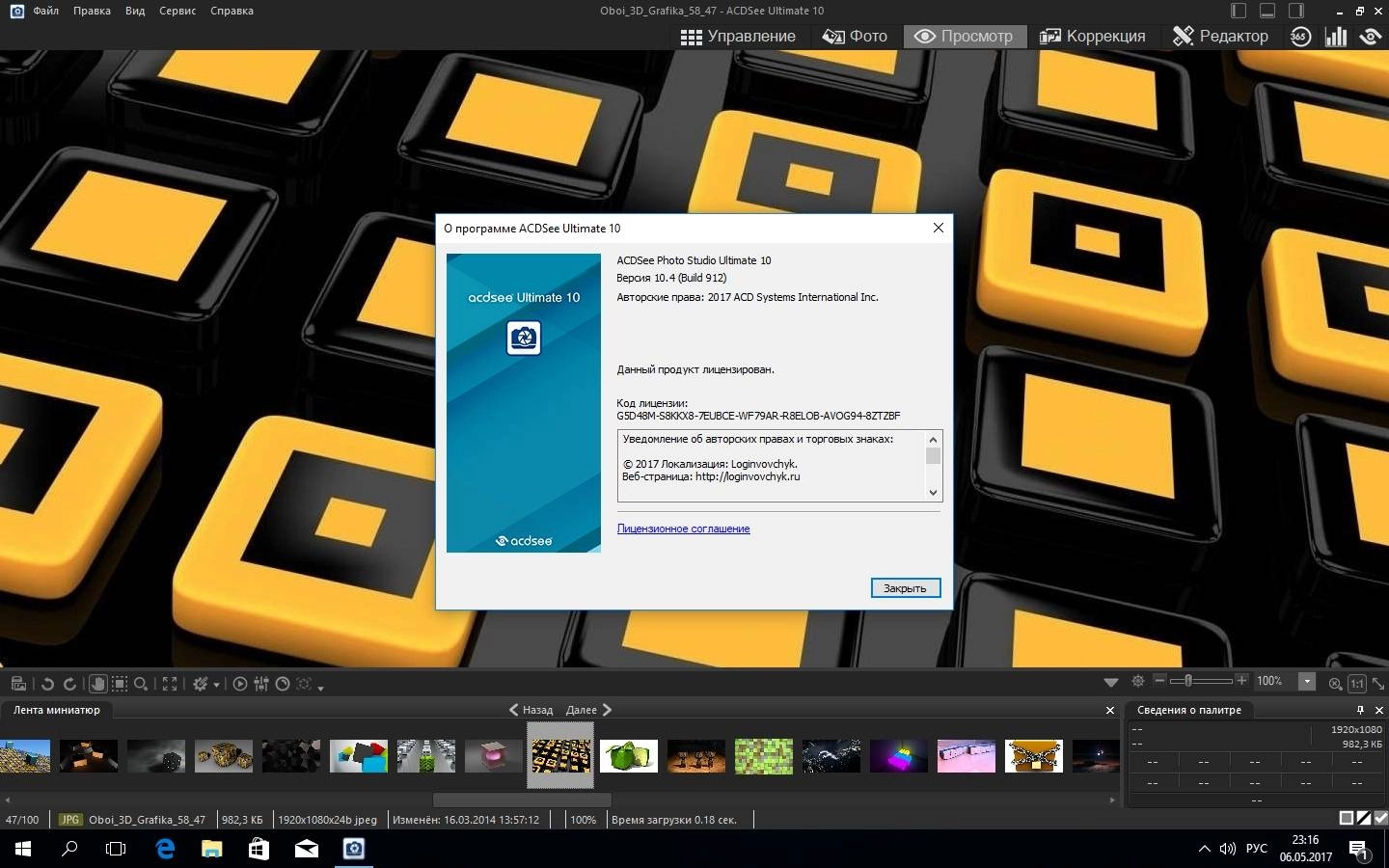
Task: Open the statistics bar chart icon
Action: tap(1336, 37)
